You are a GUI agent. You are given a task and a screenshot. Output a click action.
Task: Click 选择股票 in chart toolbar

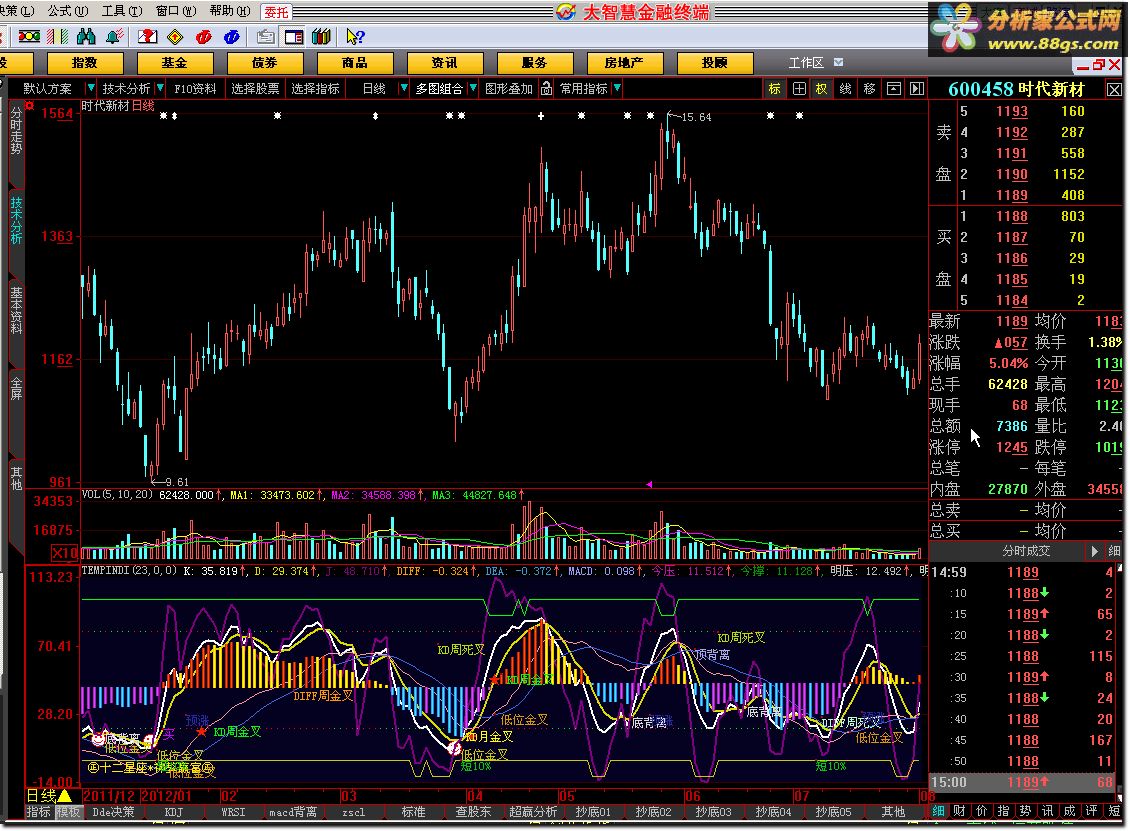[x=255, y=89]
